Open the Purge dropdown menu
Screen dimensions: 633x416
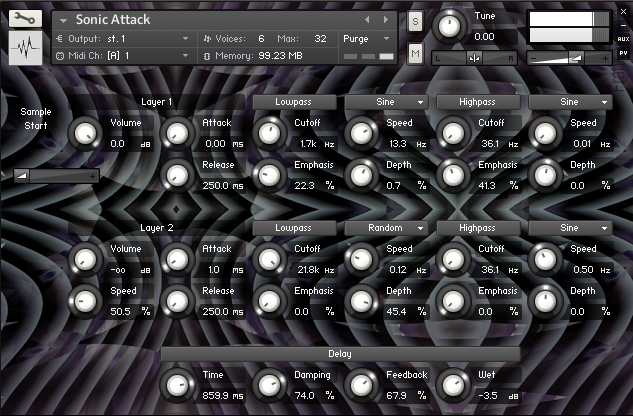click(386, 39)
